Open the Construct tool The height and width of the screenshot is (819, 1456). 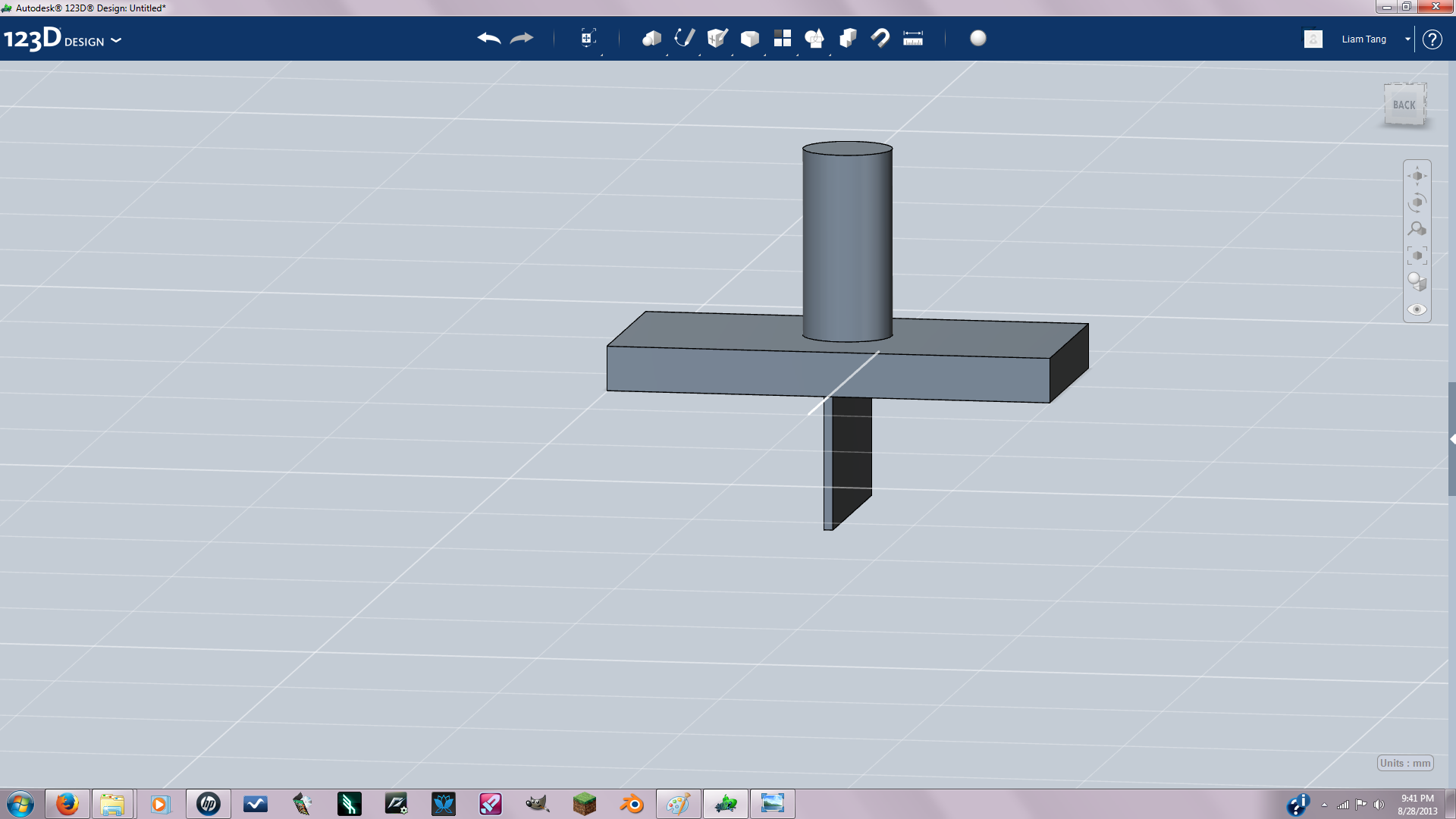[717, 38]
